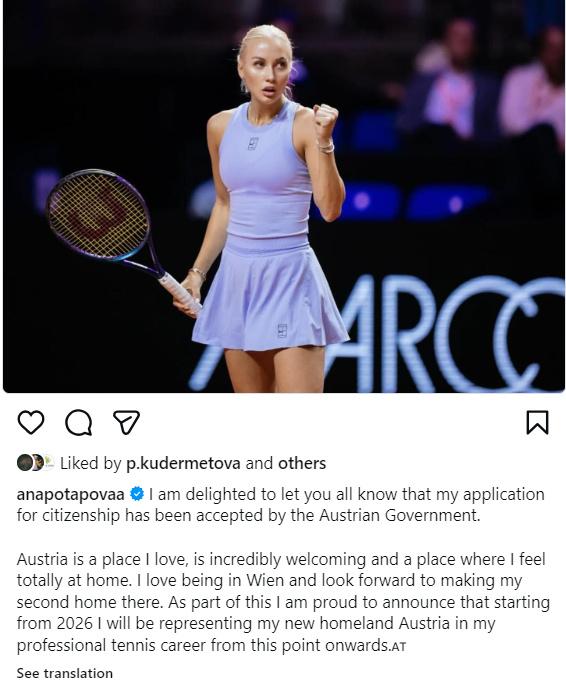This screenshot has height=687, width=566.
Task: Like the post with the heart icon
Action: (x=31, y=422)
